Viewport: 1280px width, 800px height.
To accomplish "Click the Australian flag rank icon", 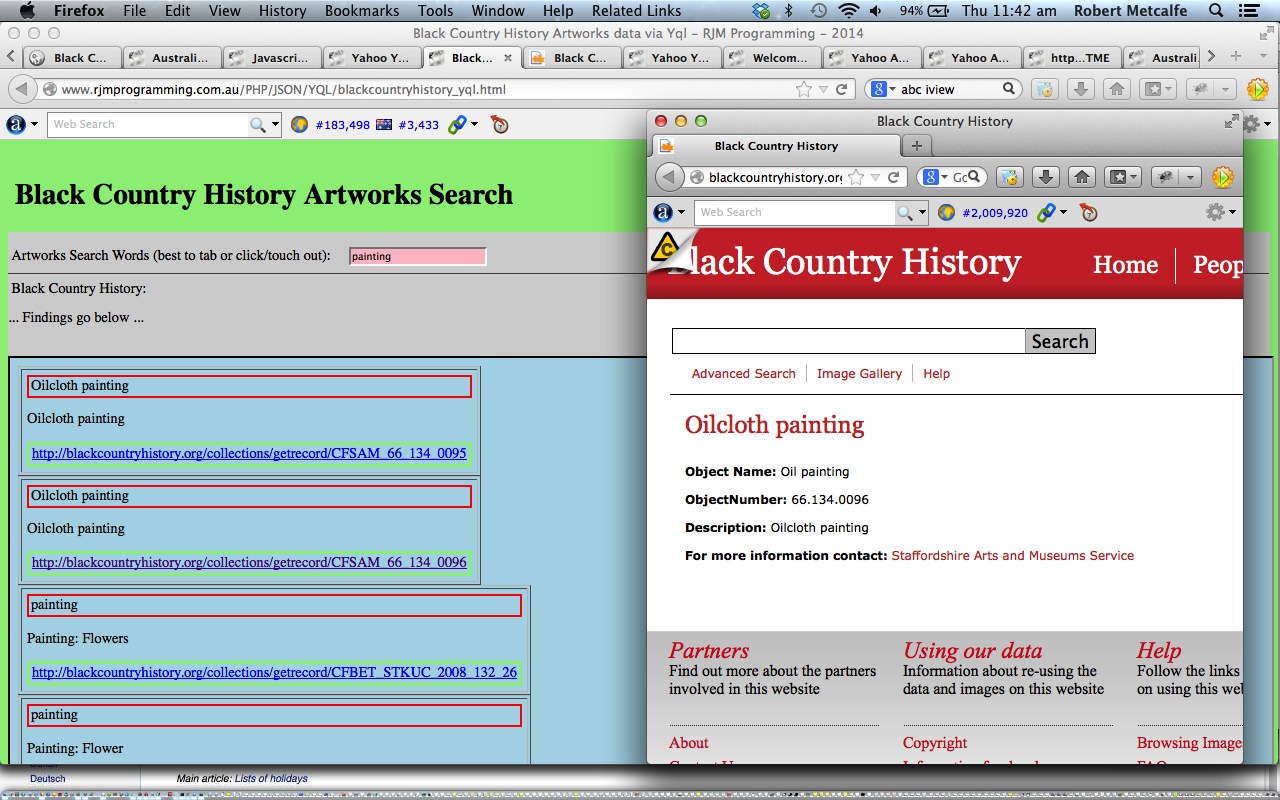I will click(384, 125).
